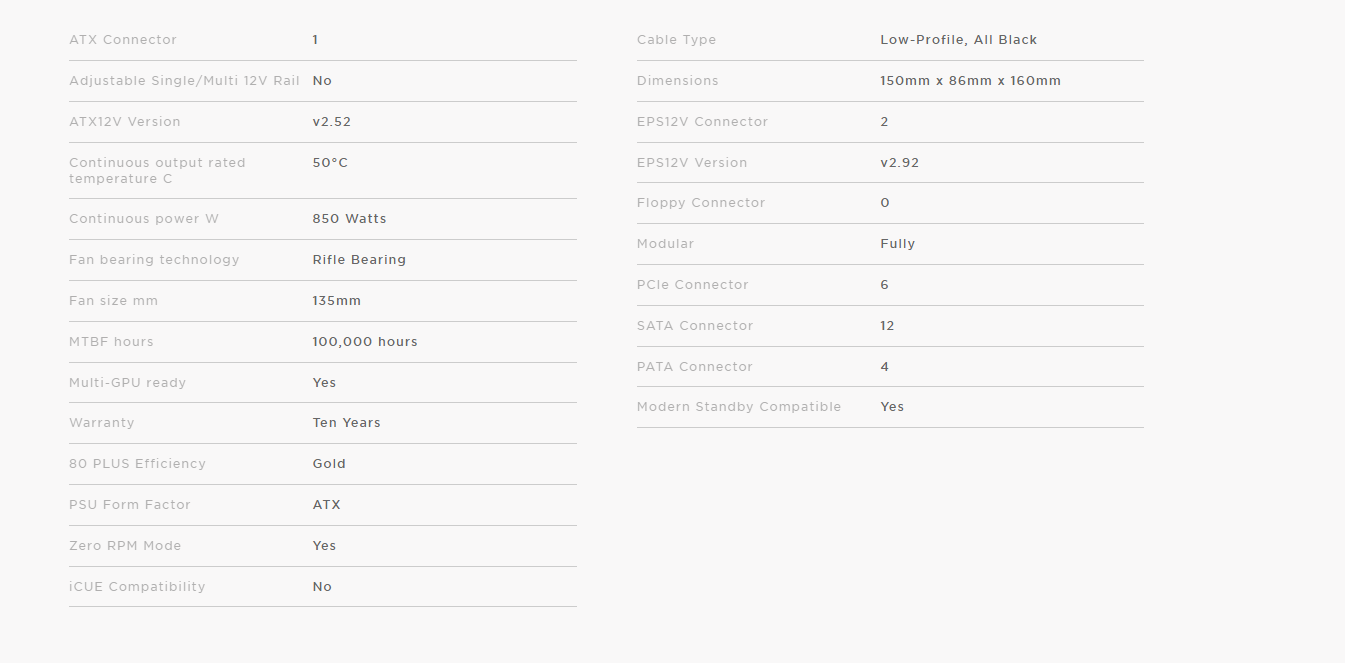Select the 150mm x 86mm x 160mm dimensions

point(970,81)
